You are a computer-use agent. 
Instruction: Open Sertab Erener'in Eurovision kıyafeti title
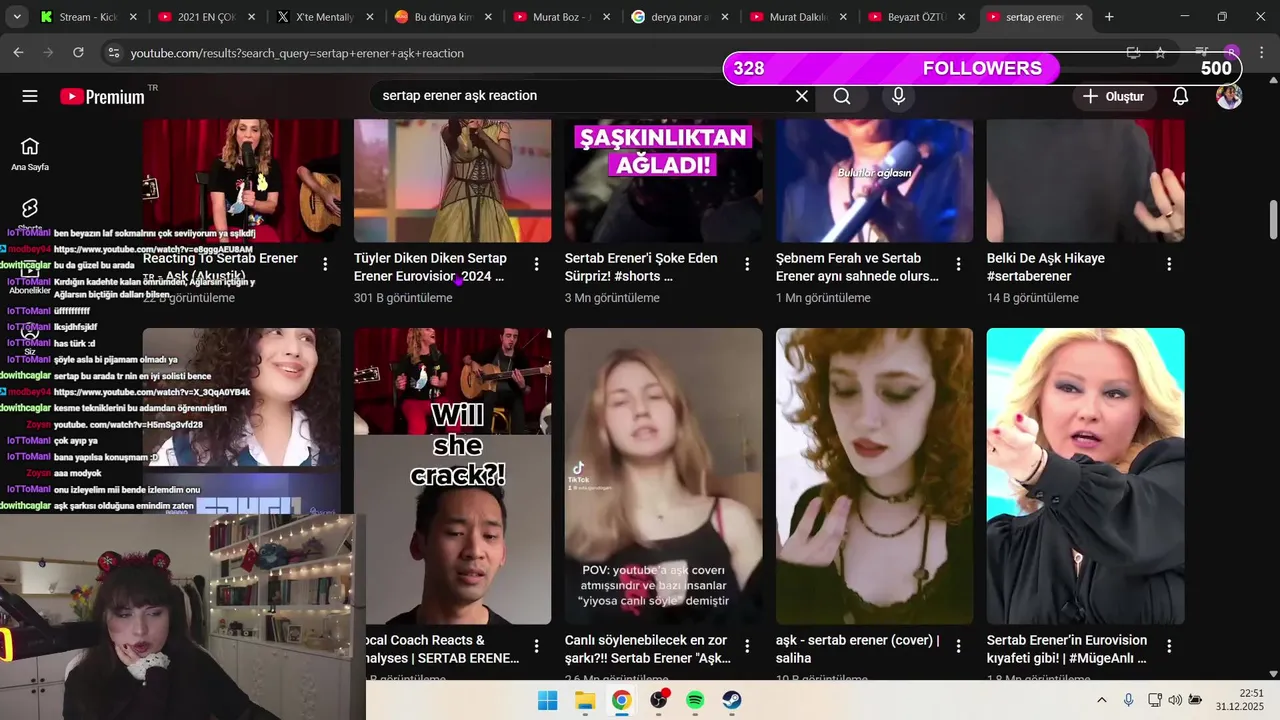(1067, 649)
